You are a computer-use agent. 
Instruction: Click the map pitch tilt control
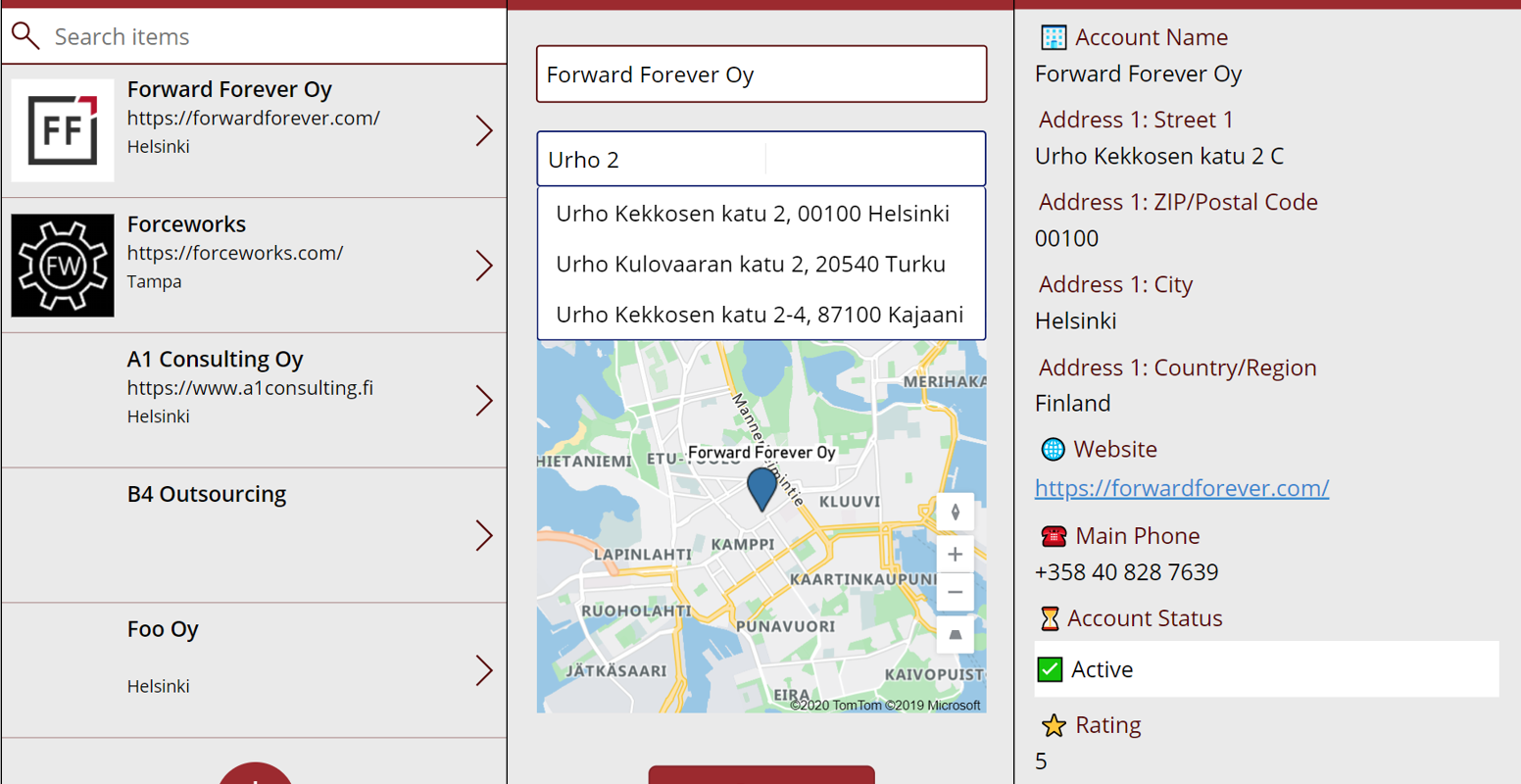coord(956,635)
